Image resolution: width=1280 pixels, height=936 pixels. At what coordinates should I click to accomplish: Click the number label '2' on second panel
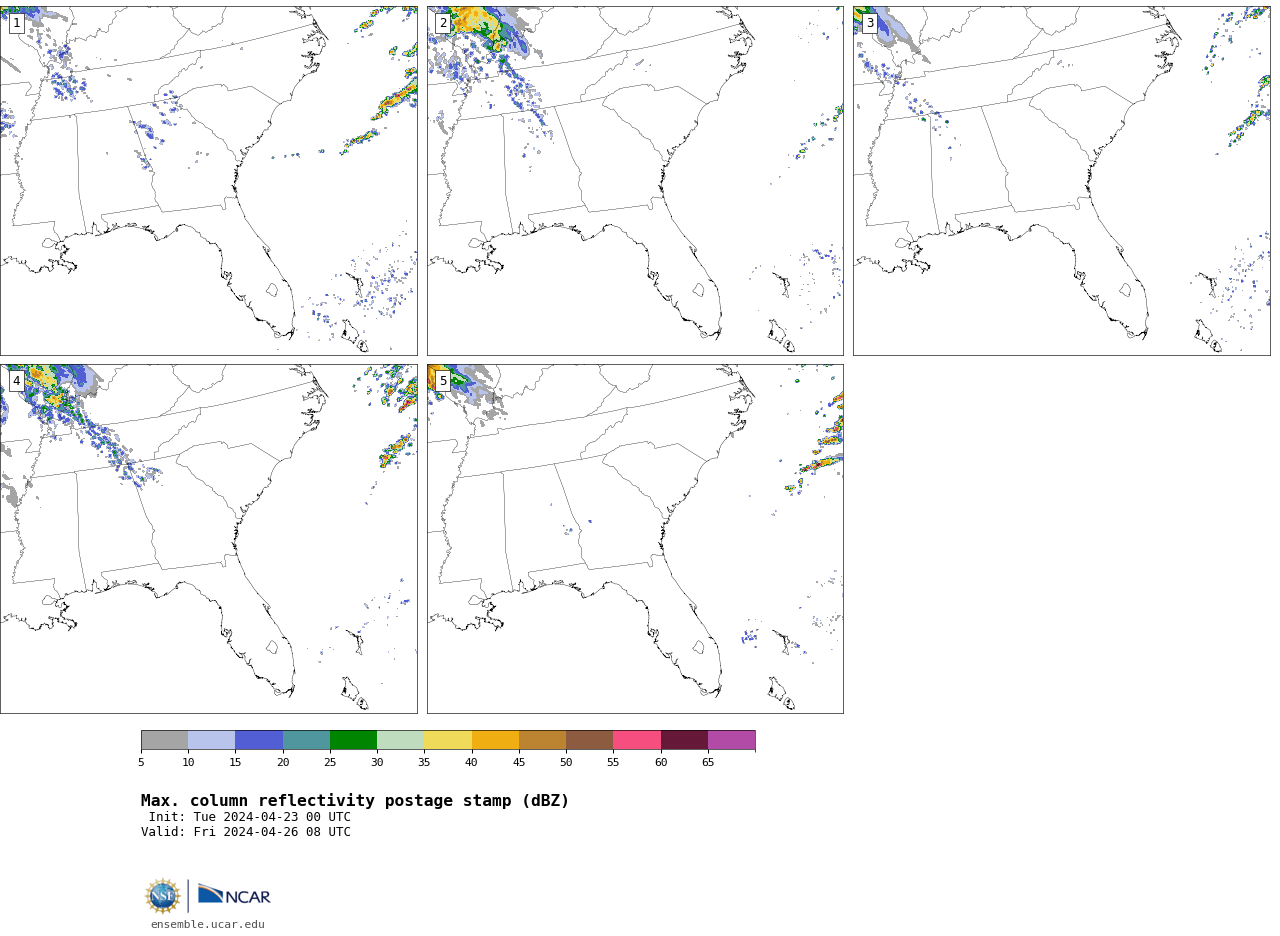(x=443, y=23)
